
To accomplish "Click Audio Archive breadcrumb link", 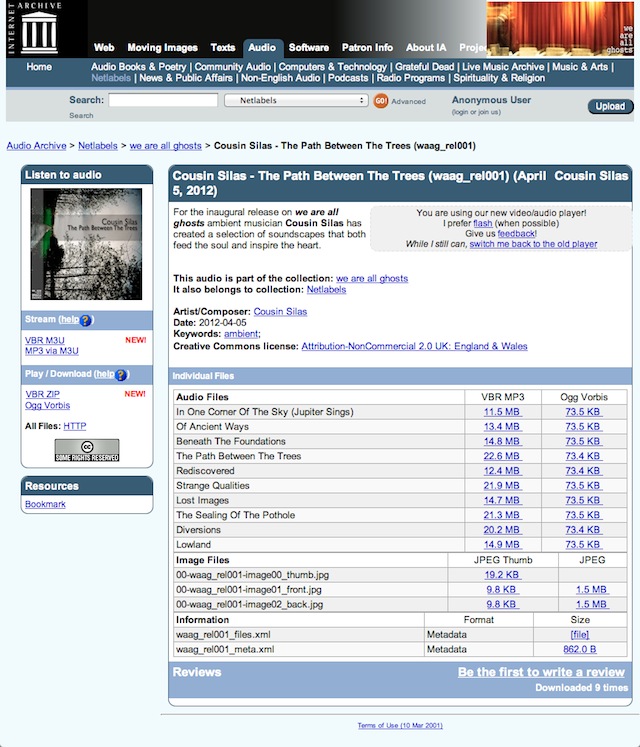I will click(36, 146).
